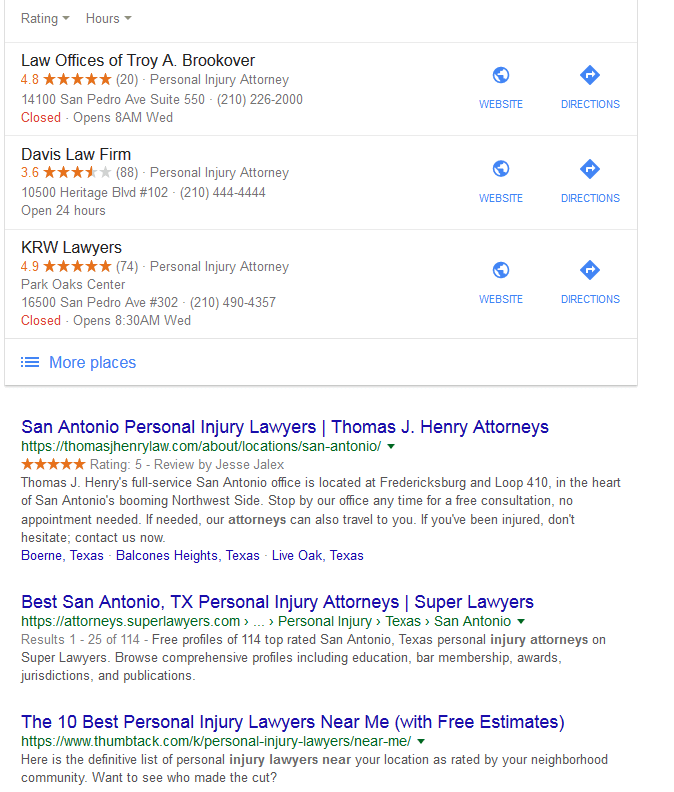
Task: Click directions icon for Davis Law Firm
Action: point(590,169)
